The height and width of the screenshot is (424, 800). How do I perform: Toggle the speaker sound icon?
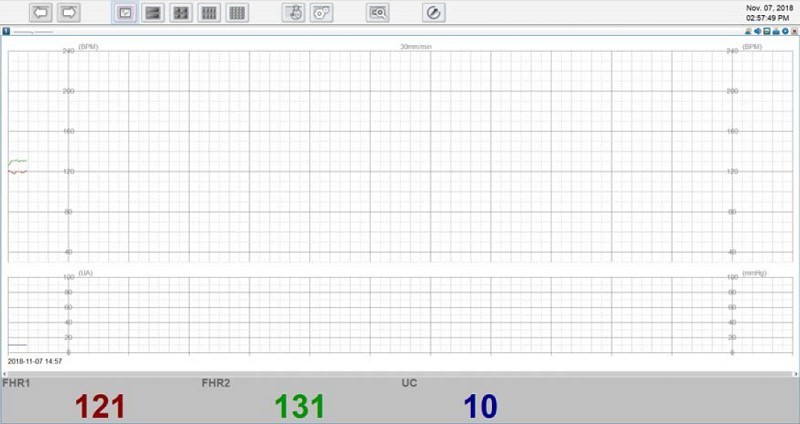[x=757, y=32]
